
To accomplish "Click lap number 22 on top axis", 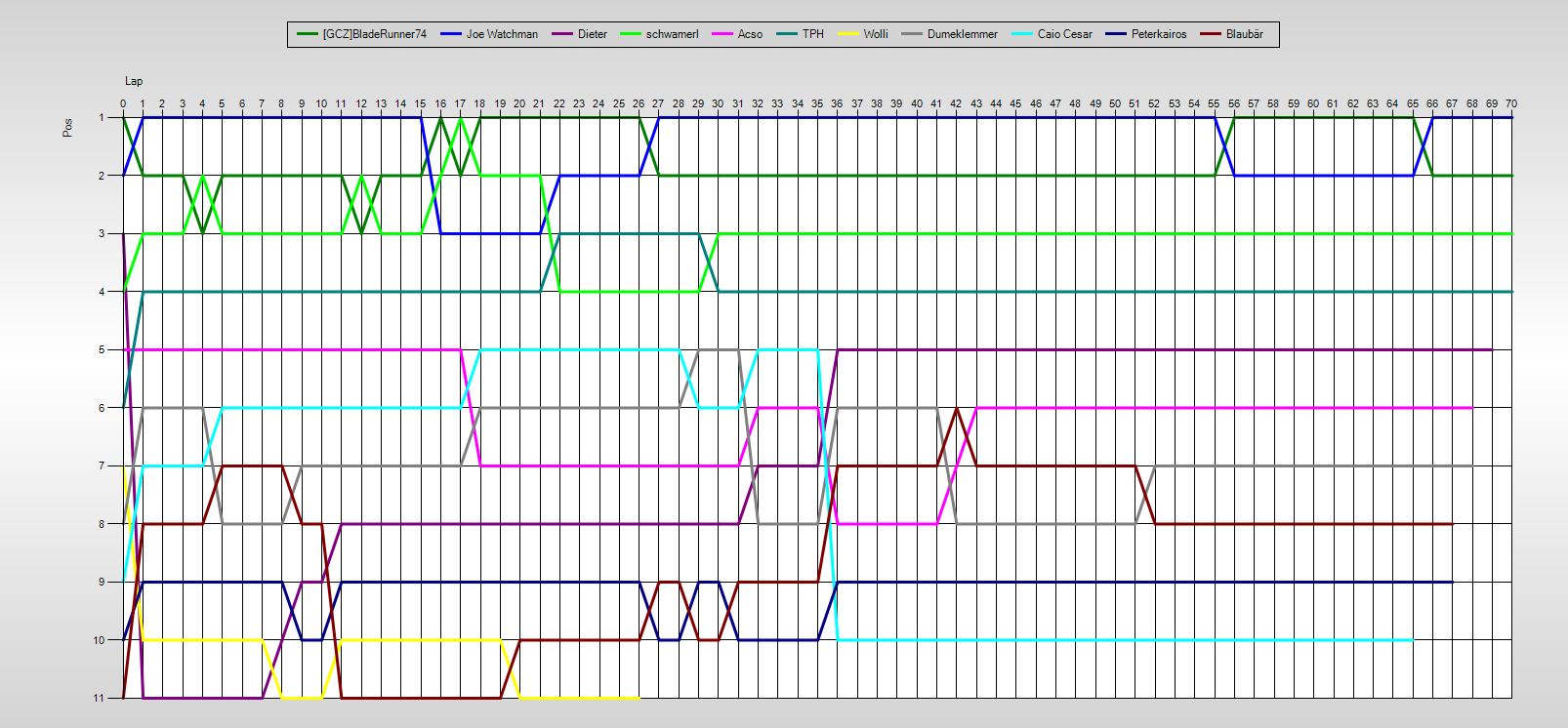I will pos(559,103).
